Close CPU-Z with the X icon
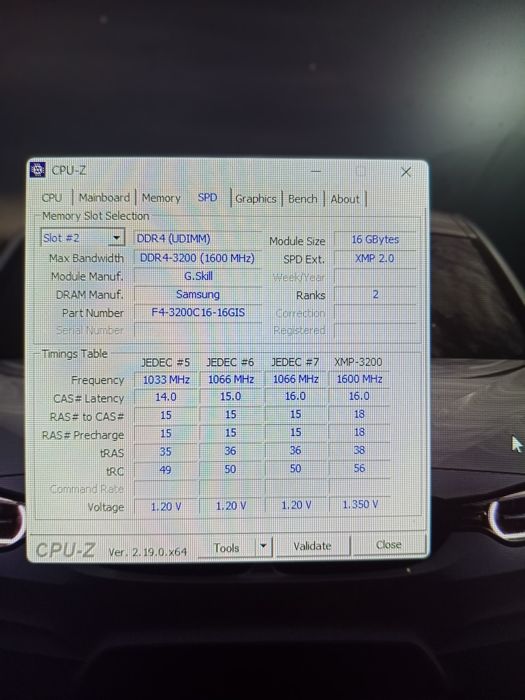This screenshot has height=700, width=525. point(406,172)
